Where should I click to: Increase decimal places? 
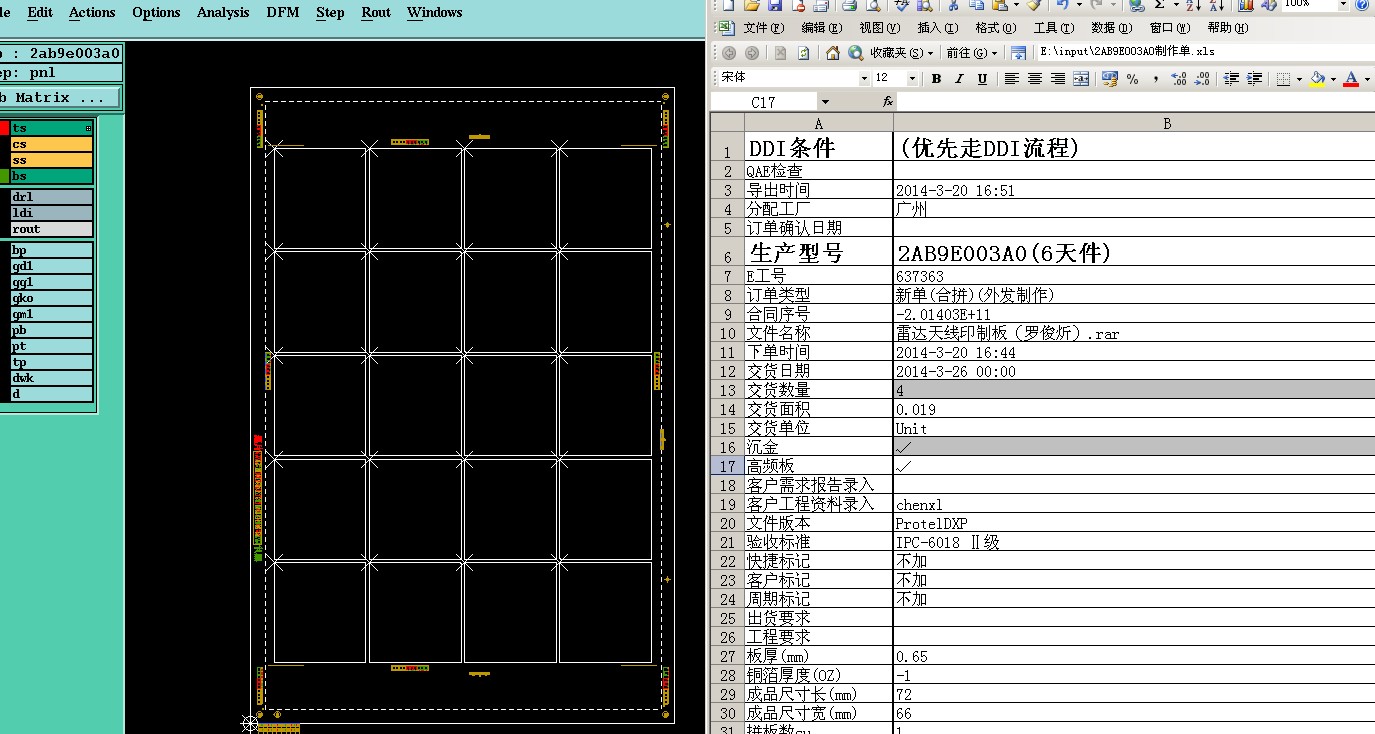(1179, 79)
